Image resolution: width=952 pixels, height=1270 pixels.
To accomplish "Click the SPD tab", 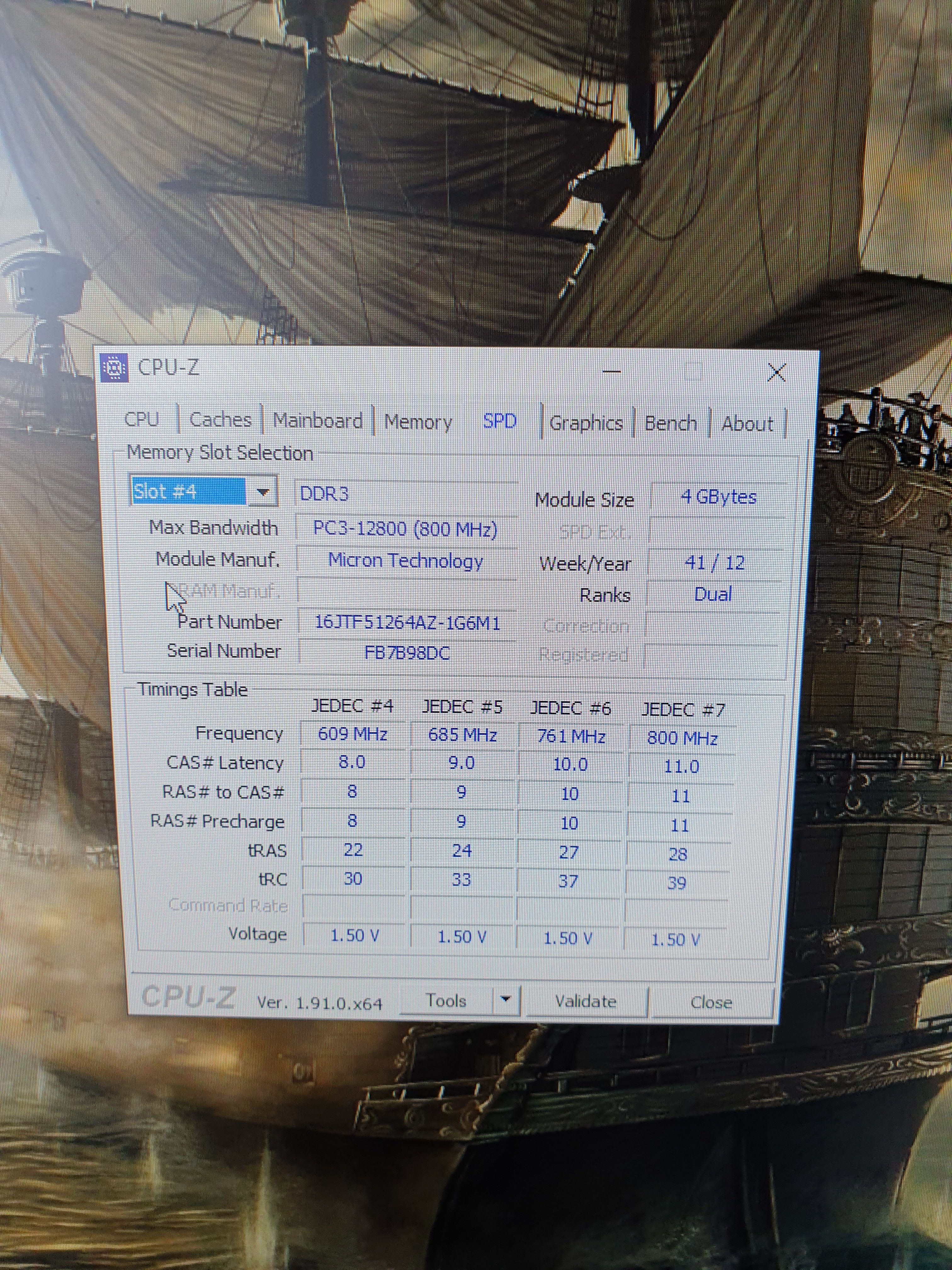I will [x=499, y=421].
